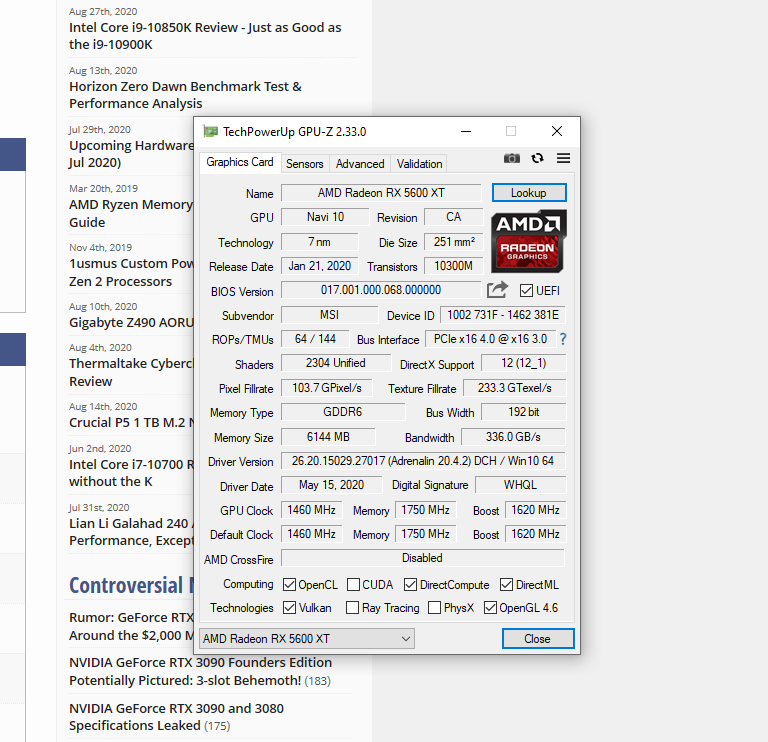Click the Subvendor MSI field
Image resolution: width=768 pixels, height=742 pixels.
click(330, 314)
